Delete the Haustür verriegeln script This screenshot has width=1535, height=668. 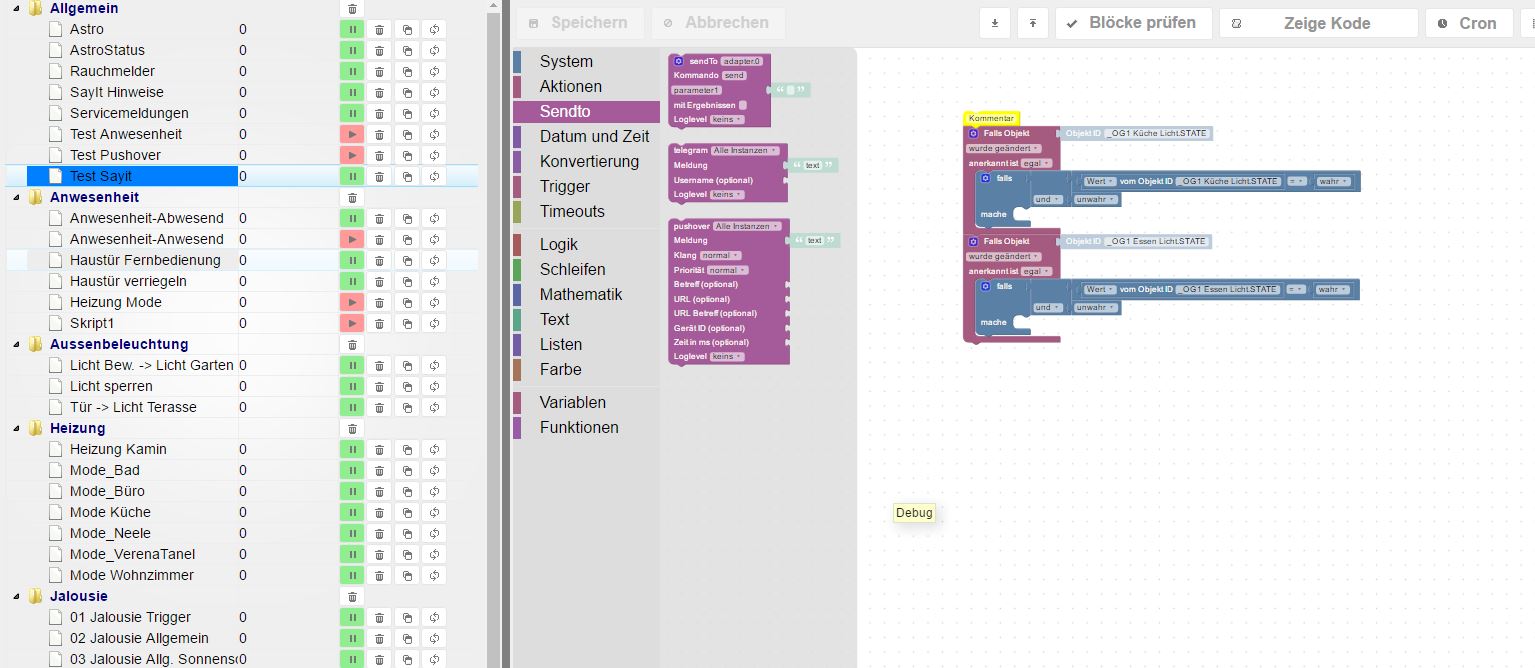click(379, 281)
